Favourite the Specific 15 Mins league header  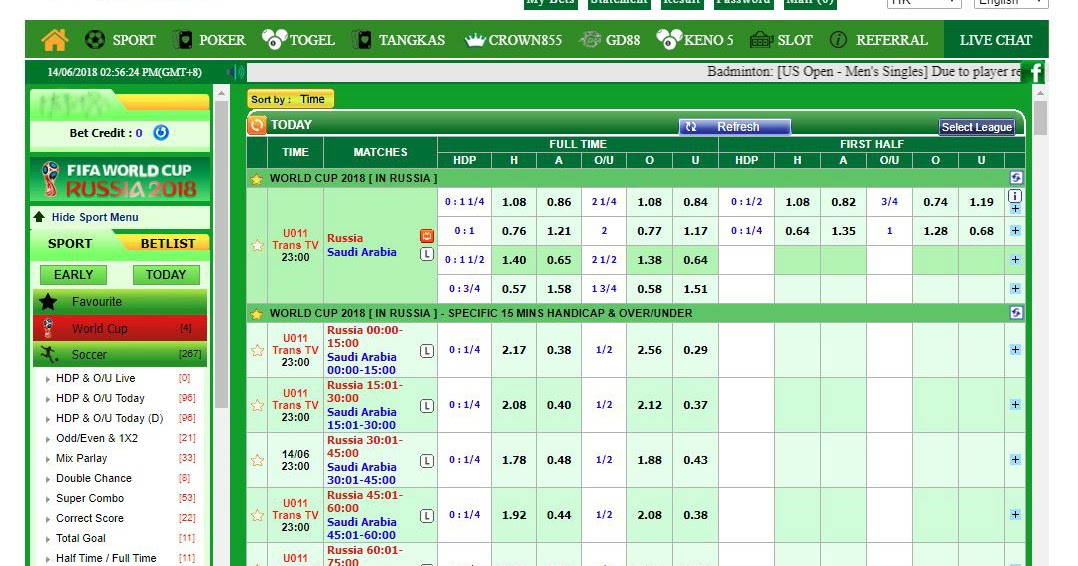[x=256, y=314]
